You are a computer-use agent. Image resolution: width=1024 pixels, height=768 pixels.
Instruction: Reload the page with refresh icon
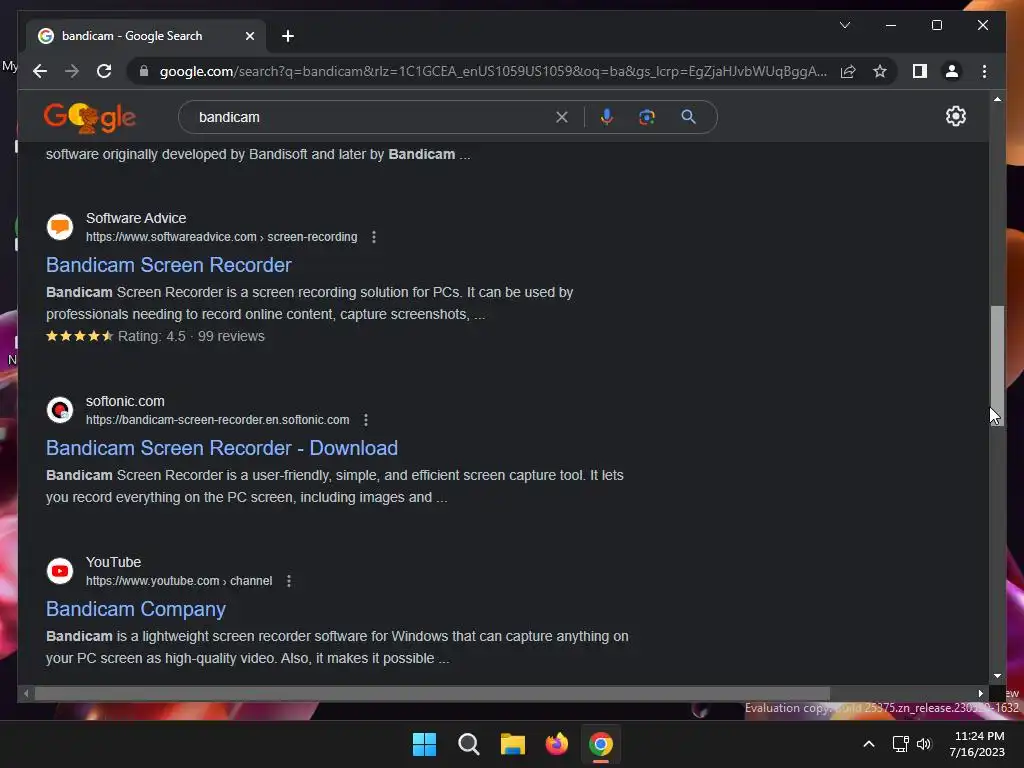[104, 71]
